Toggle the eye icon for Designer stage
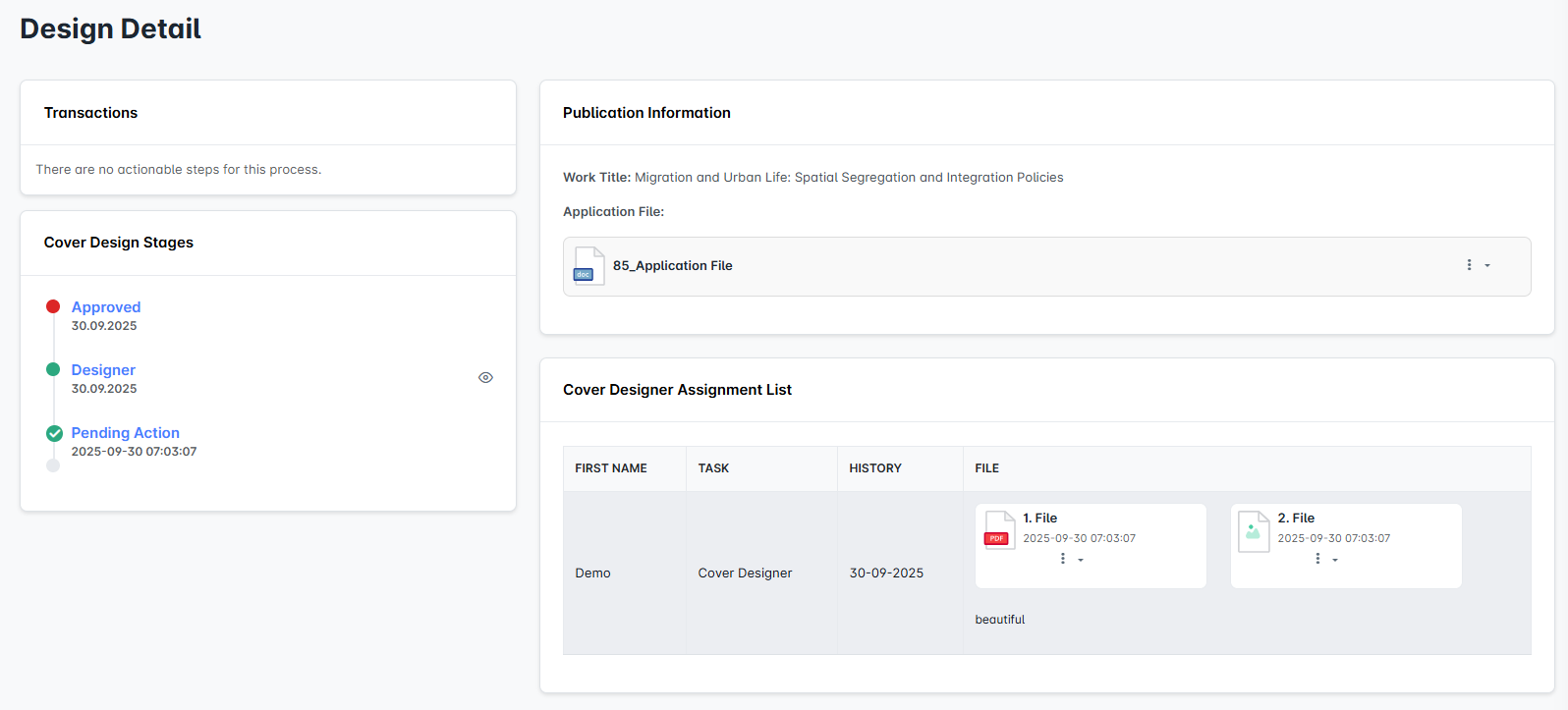This screenshot has height=710, width=1568. click(485, 377)
